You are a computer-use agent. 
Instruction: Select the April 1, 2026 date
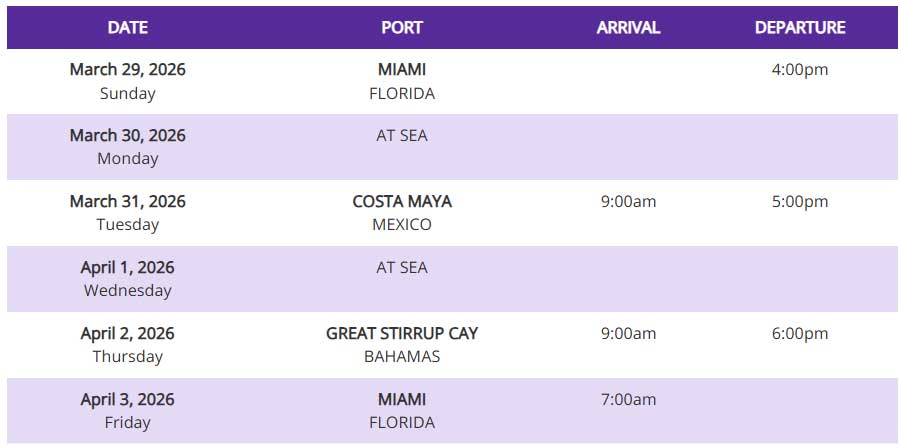(x=128, y=268)
